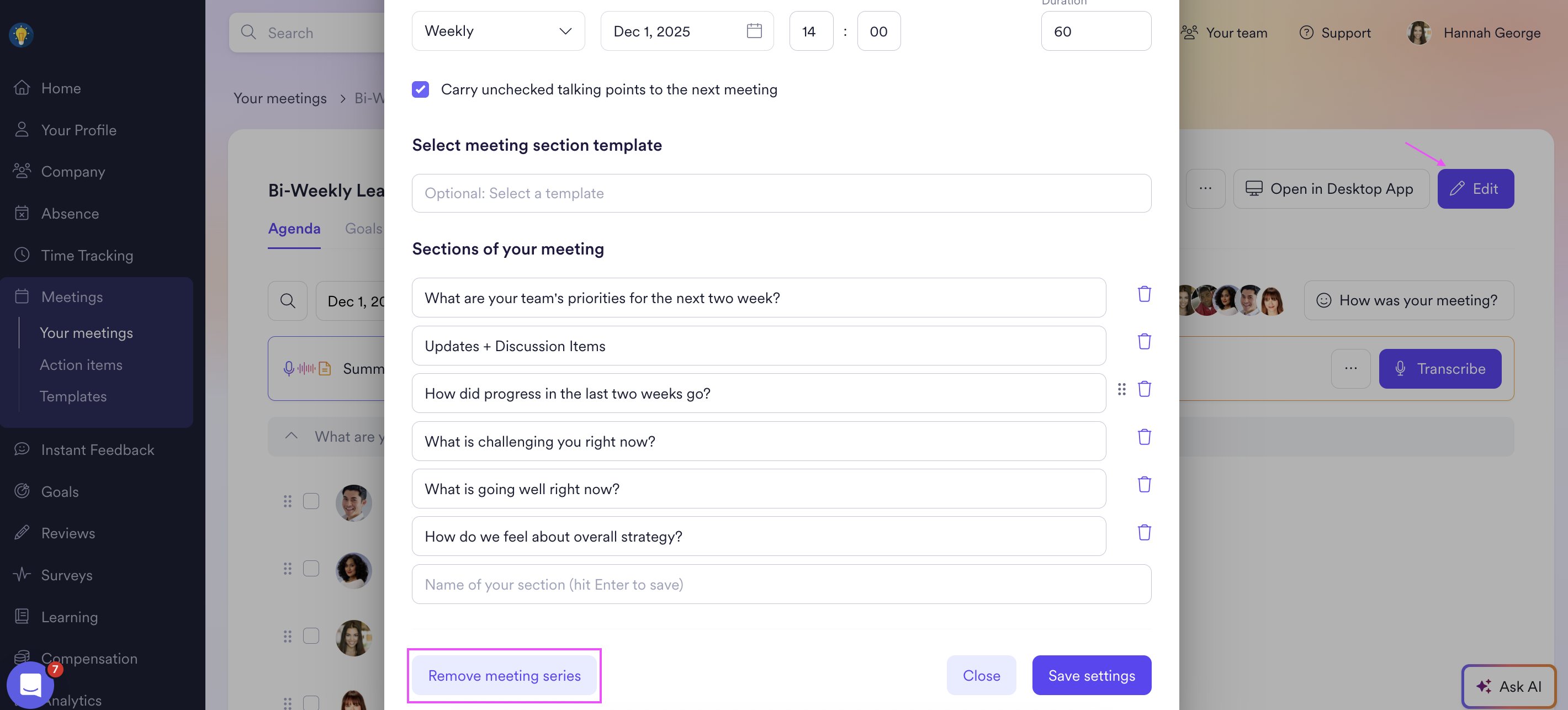The image size is (1568, 710).
Task: Open the chat messenger bubble
Action: (30, 685)
